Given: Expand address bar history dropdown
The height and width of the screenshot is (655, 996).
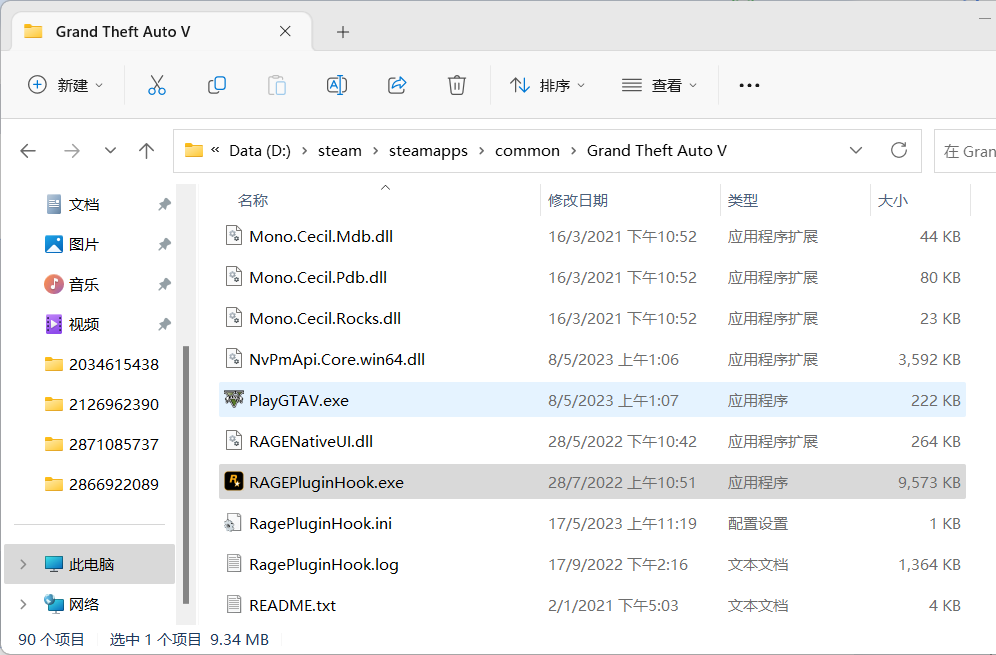Looking at the screenshot, I should click(856, 151).
